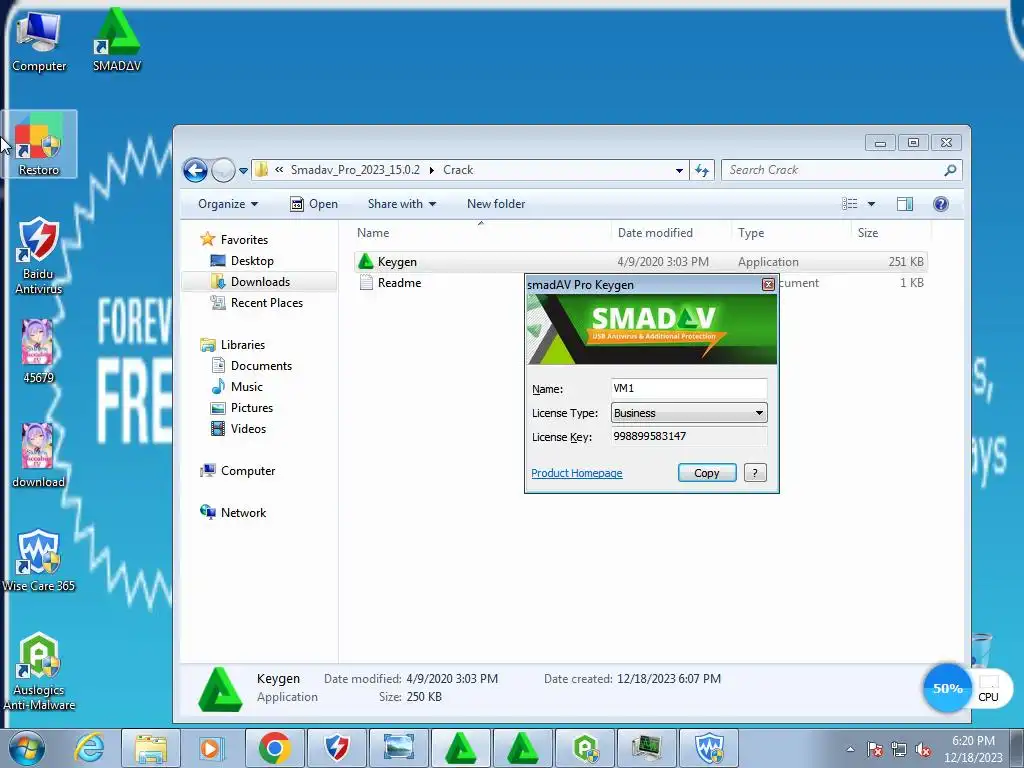The image size is (1024, 768).
Task: Open the Computer desktop icon
Action: coord(39,42)
